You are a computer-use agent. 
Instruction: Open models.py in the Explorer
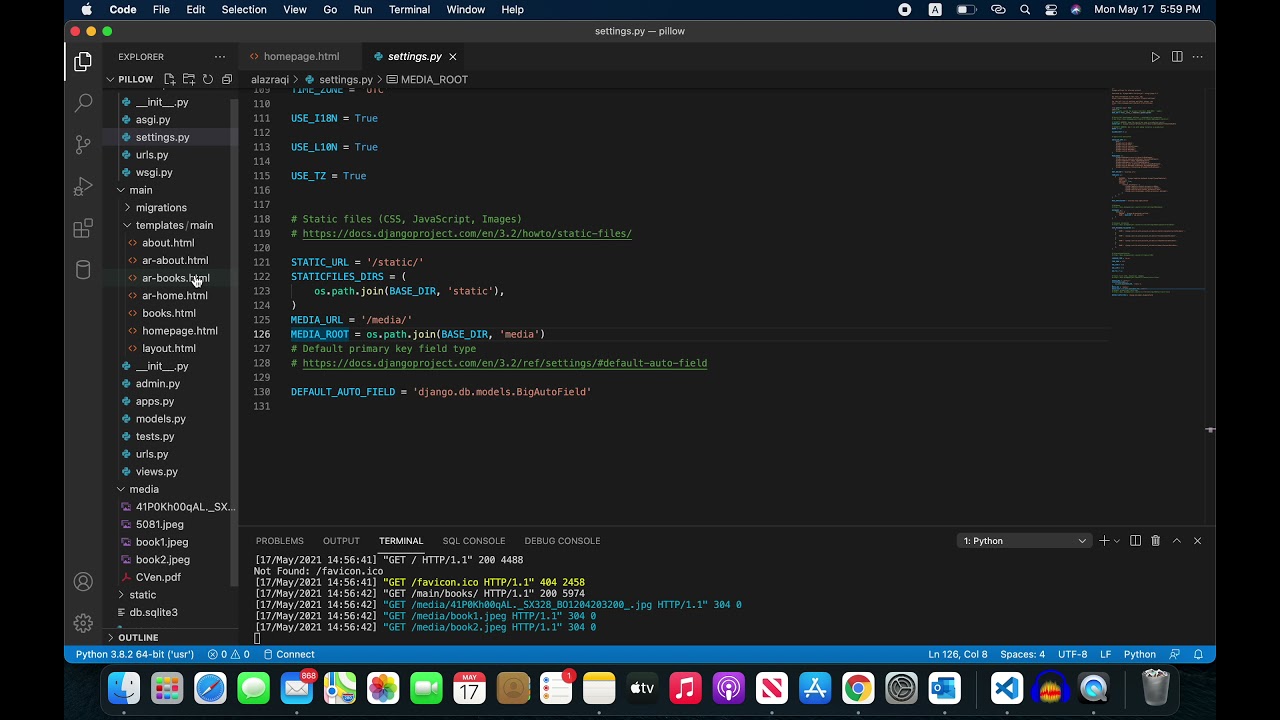pos(160,419)
